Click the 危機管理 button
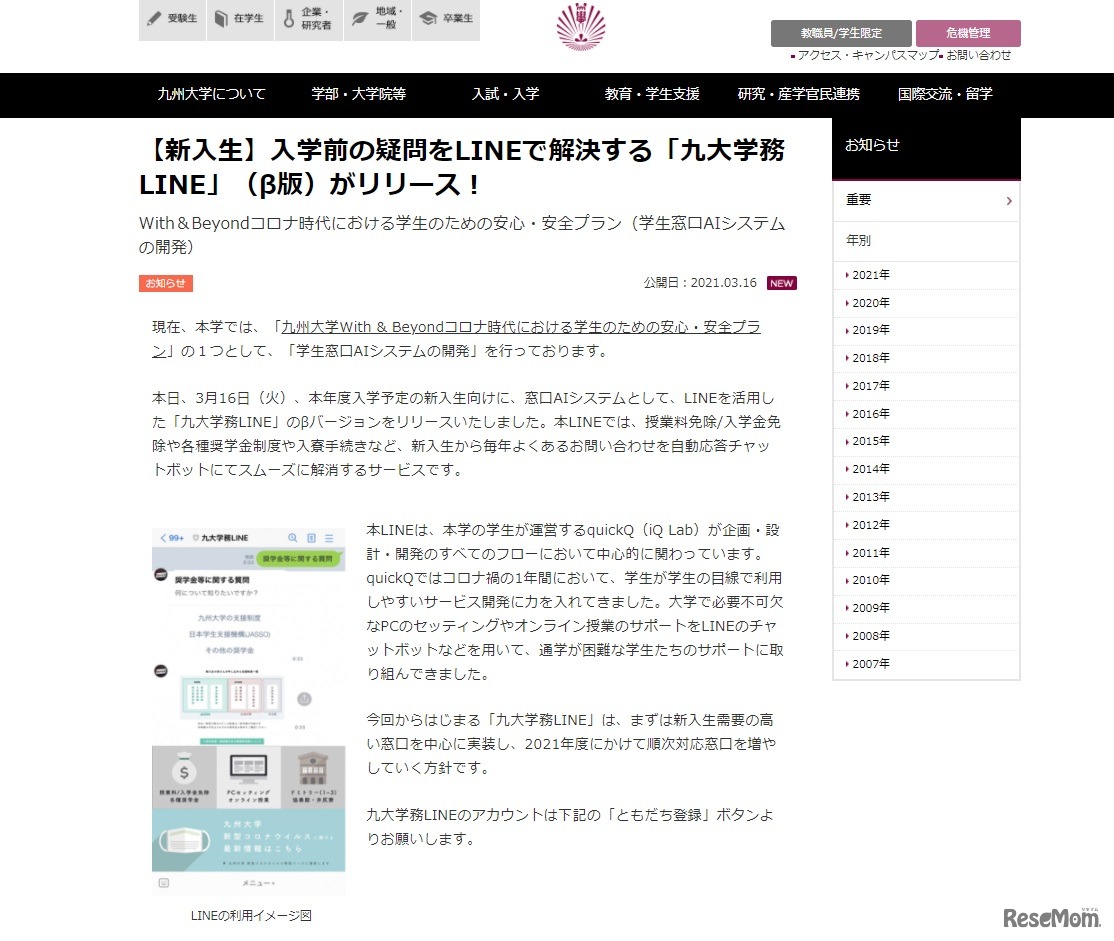Image resolution: width=1114 pixels, height=941 pixels. (968, 33)
